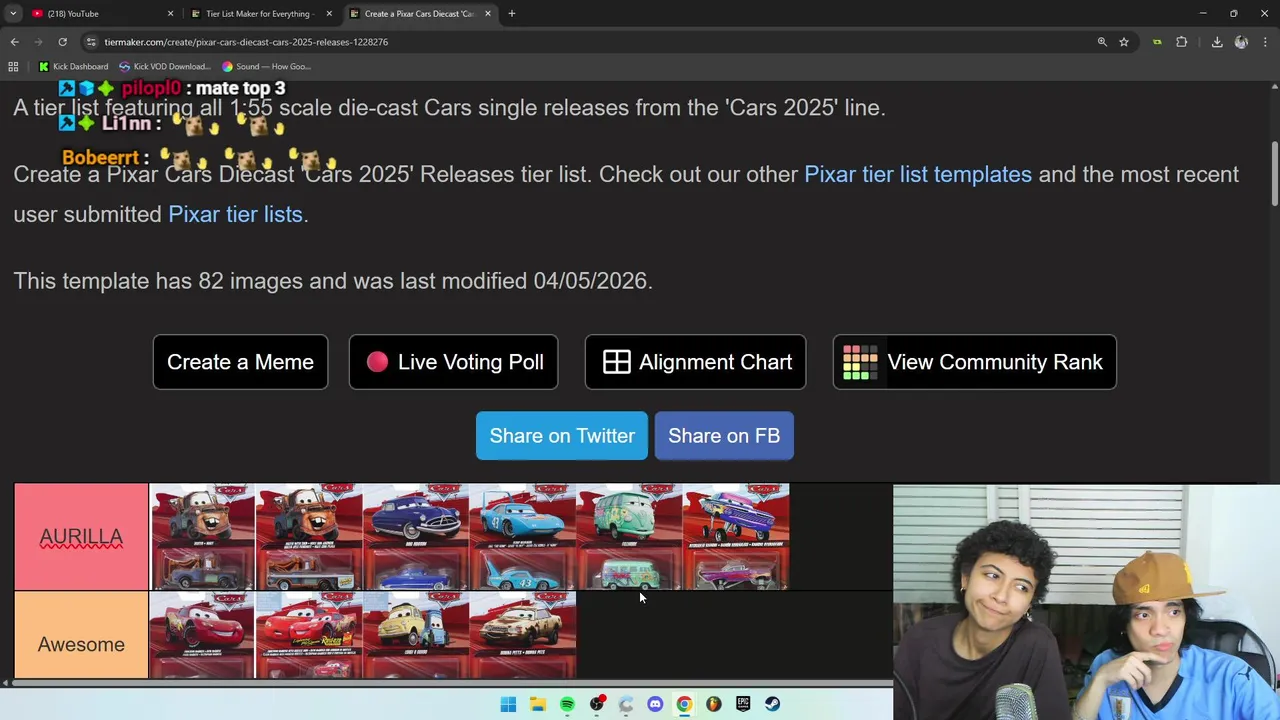The height and width of the screenshot is (720, 1280).
Task: Open Google Chrome from the taskbar
Action: point(684,704)
